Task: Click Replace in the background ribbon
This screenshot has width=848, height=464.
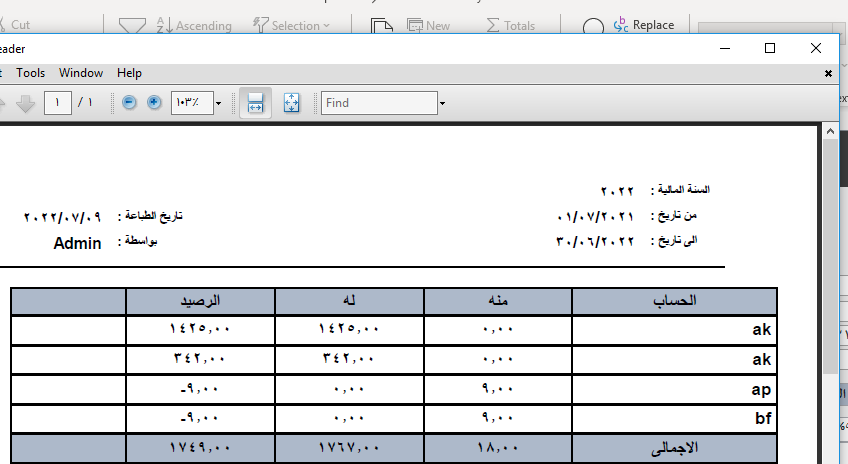Action: (644, 25)
